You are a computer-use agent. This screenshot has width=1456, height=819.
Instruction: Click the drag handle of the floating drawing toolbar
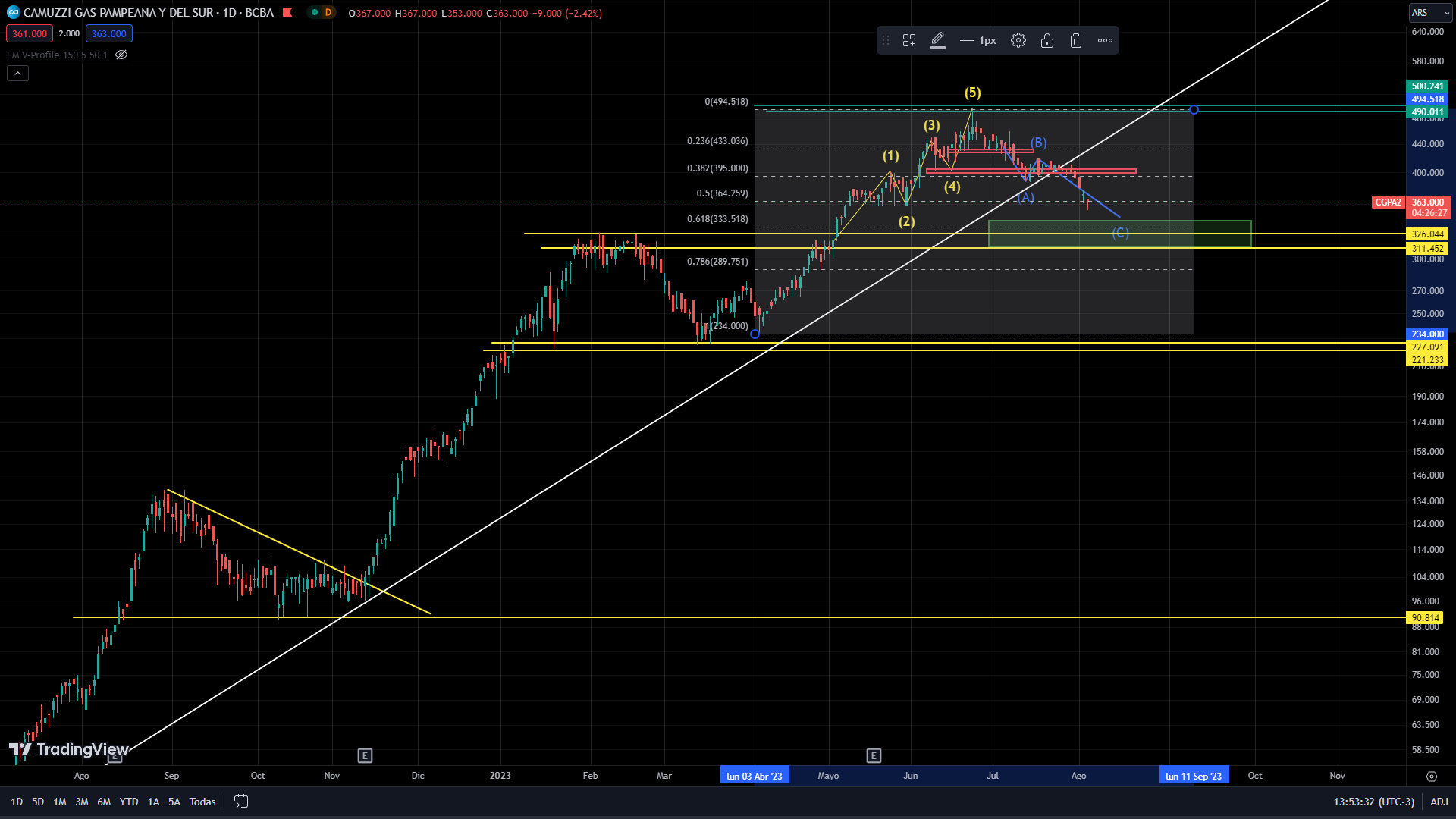click(x=885, y=41)
